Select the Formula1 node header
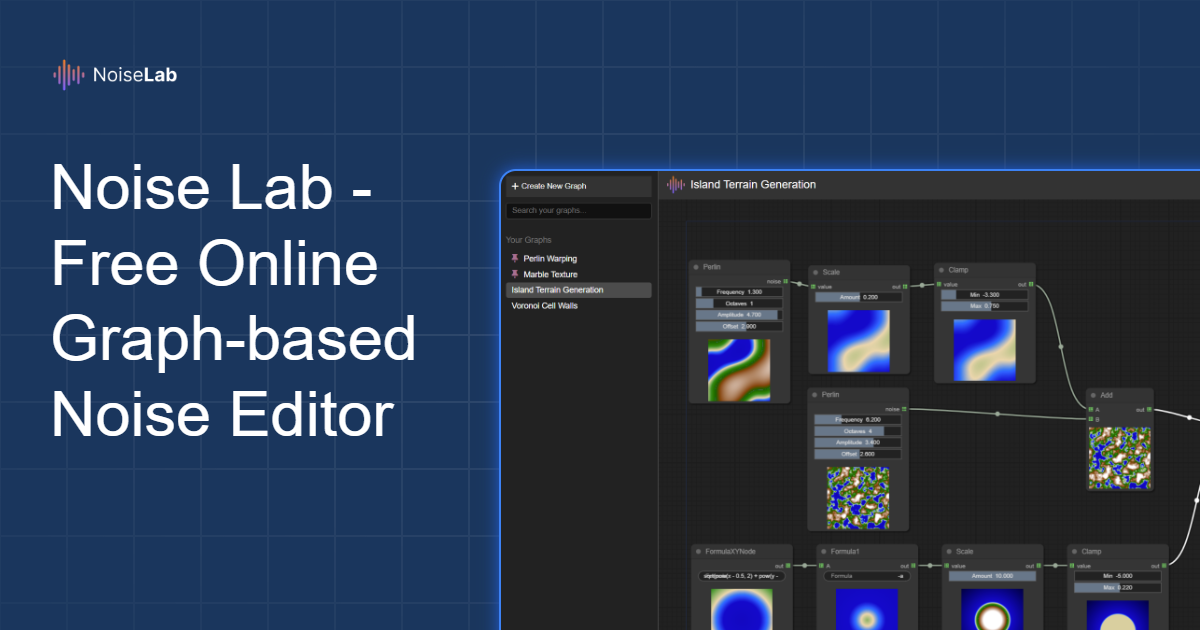The image size is (1200, 630). point(866,551)
